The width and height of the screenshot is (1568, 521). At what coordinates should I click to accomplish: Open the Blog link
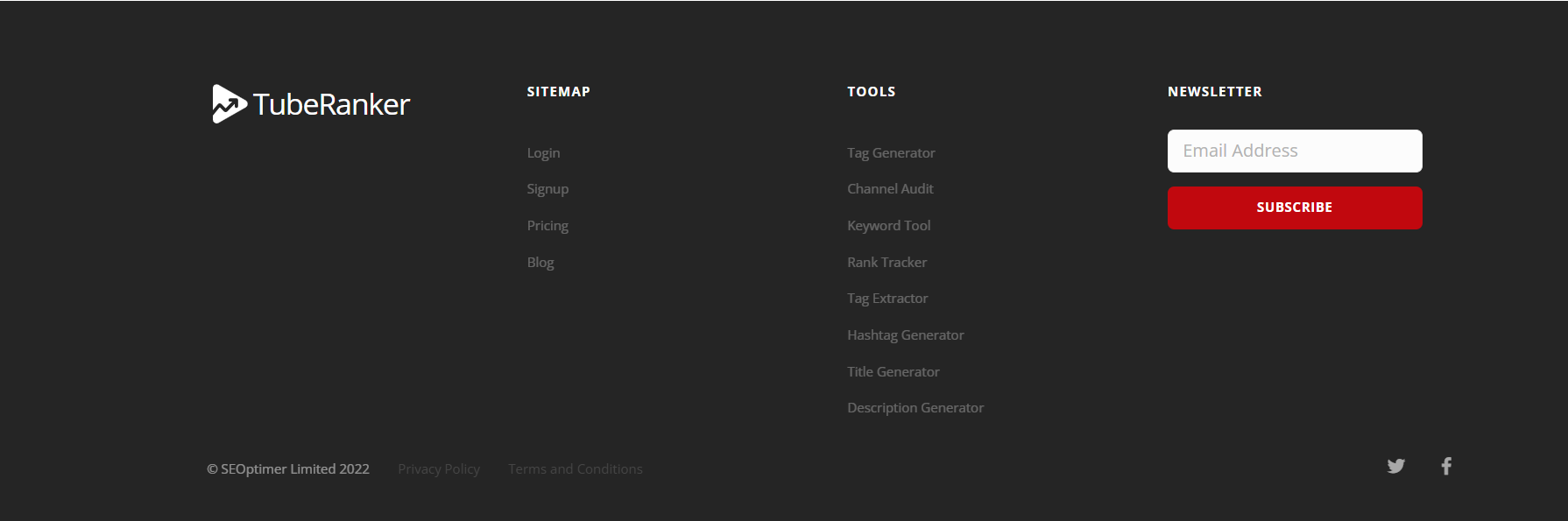540,263
